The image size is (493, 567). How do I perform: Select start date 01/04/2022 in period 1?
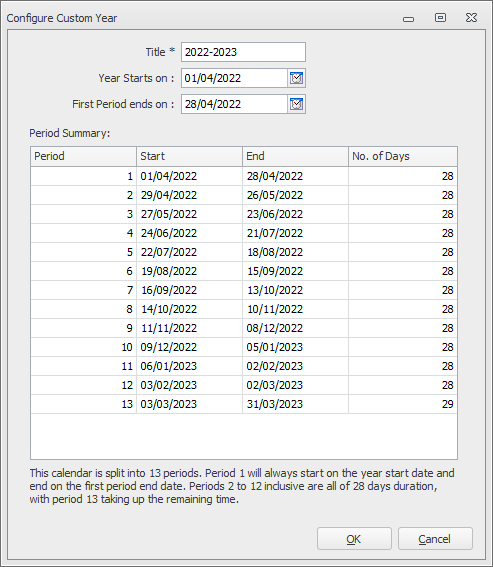click(x=190, y=176)
